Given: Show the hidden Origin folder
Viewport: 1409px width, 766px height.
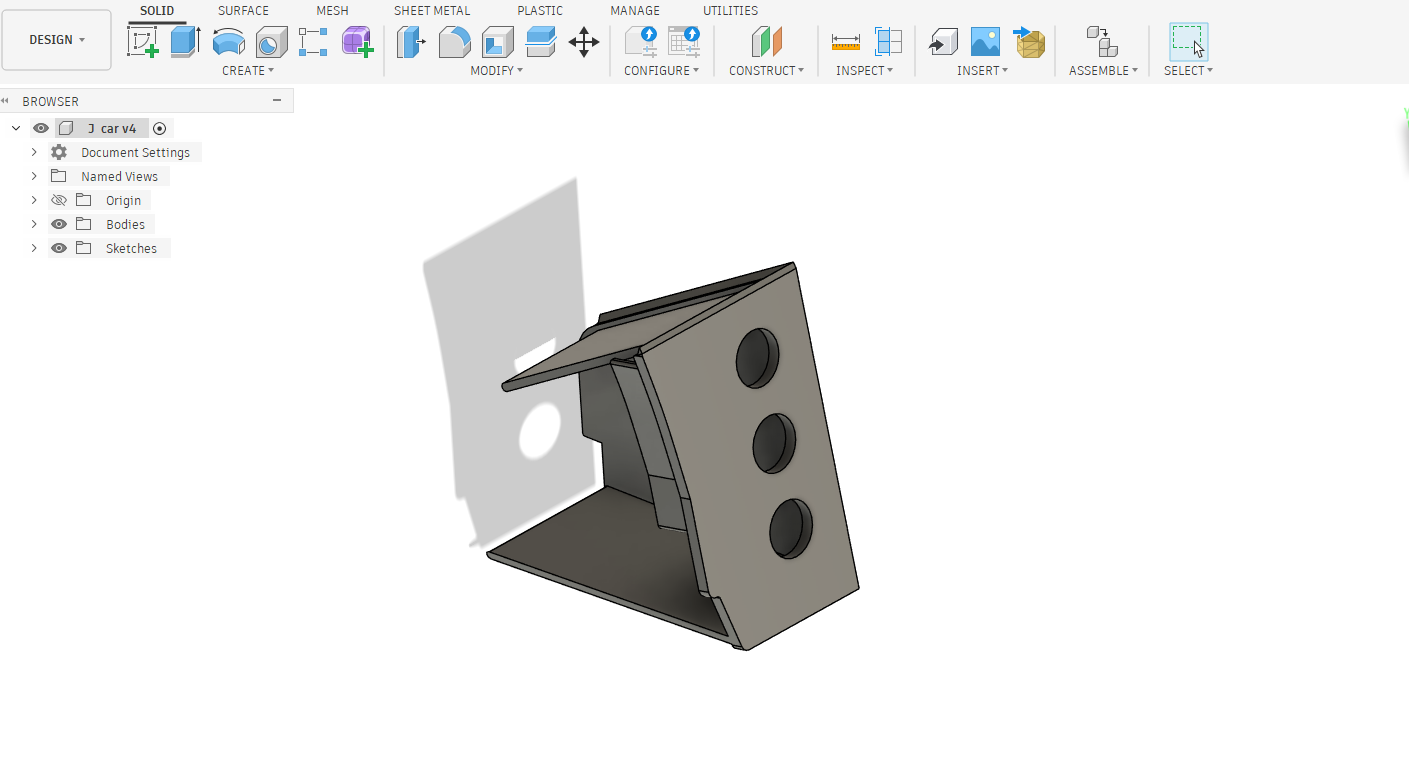Looking at the screenshot, I should pyautogui.click(x=59, y=201).
